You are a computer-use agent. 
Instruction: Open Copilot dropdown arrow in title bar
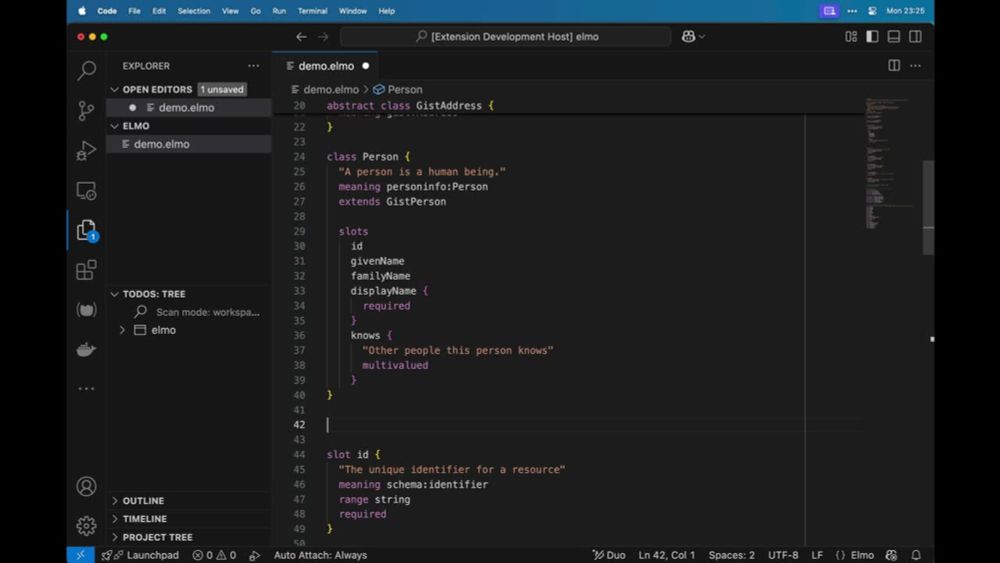click(702, 37)
